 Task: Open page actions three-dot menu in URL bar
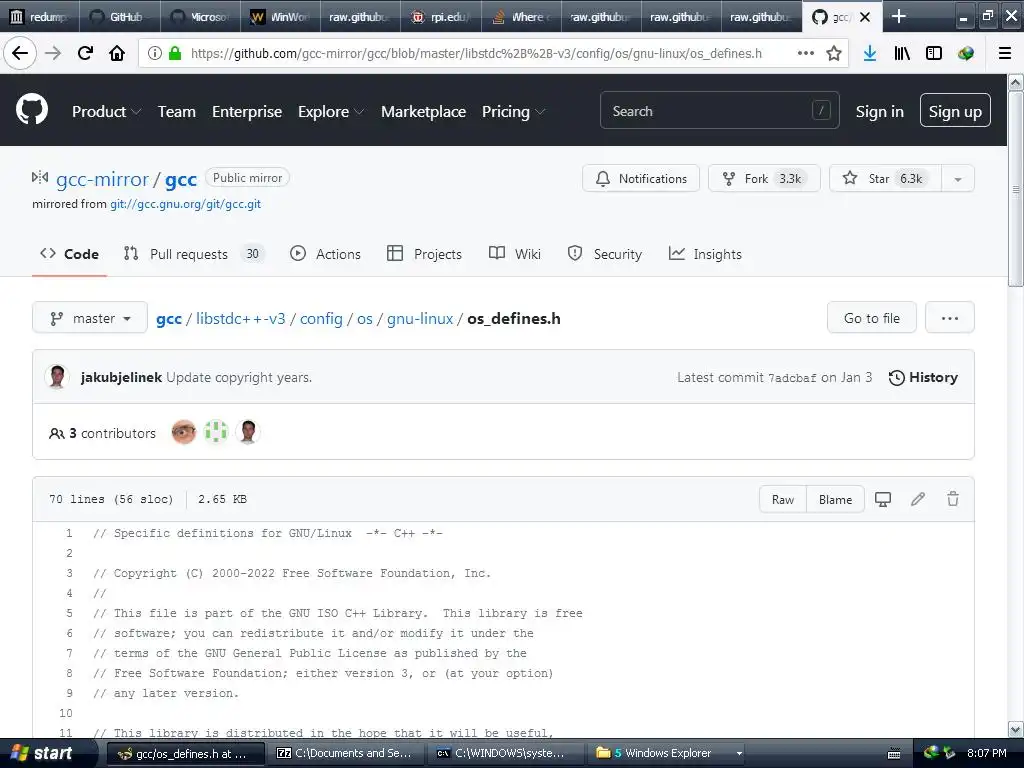pos(806,53)
